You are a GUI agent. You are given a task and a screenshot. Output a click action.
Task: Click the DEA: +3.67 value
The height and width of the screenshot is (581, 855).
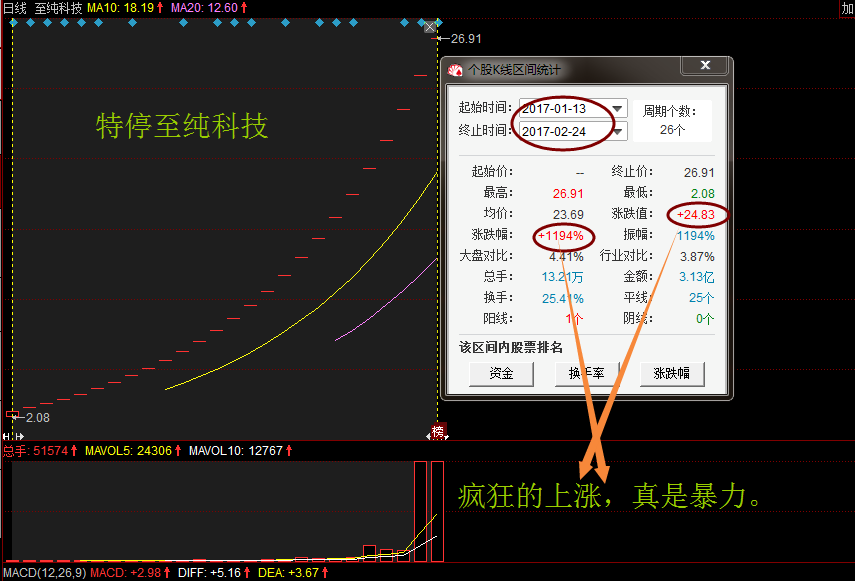point(293,573)
